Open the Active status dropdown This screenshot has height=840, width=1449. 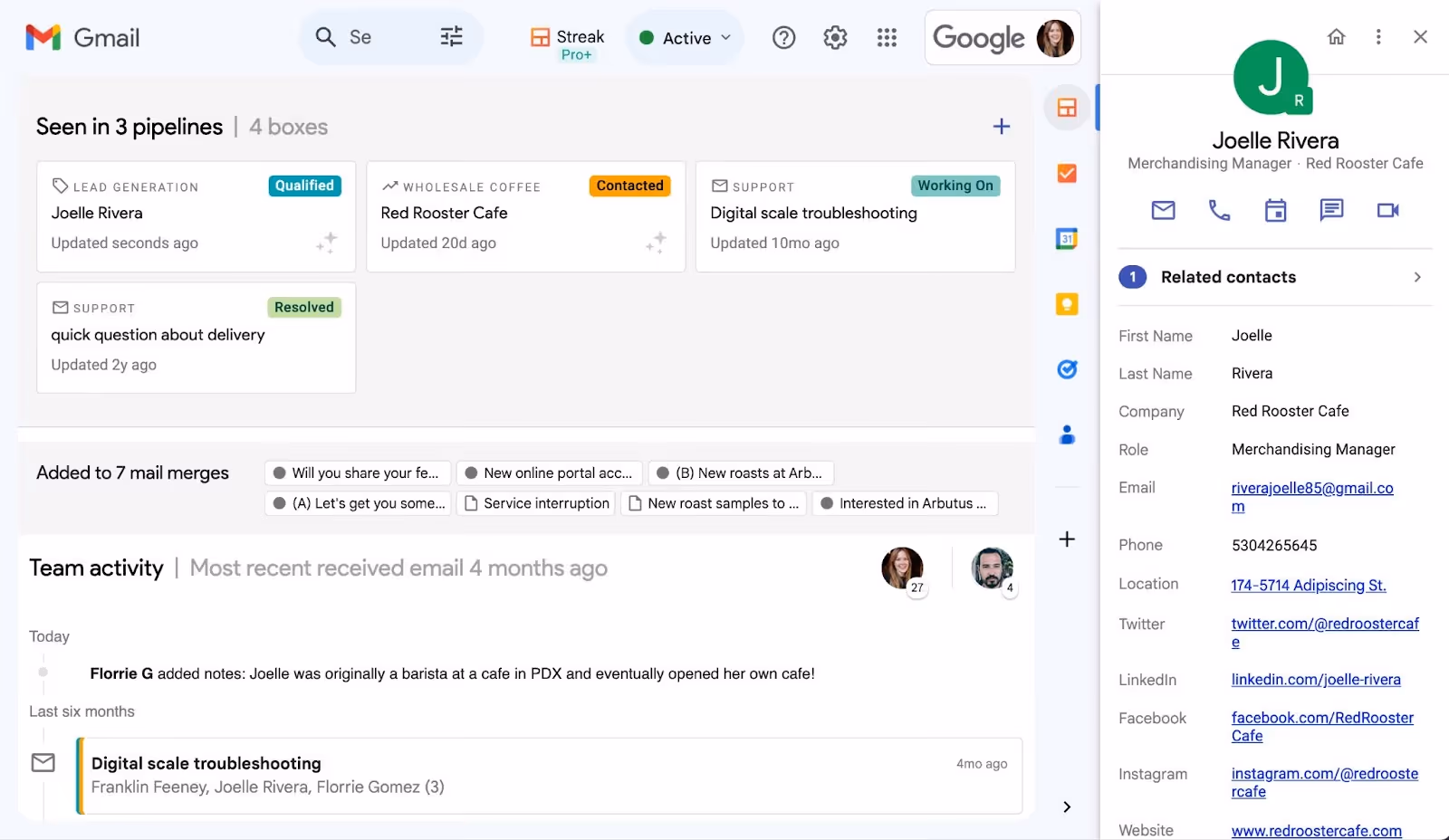(685, 38)
